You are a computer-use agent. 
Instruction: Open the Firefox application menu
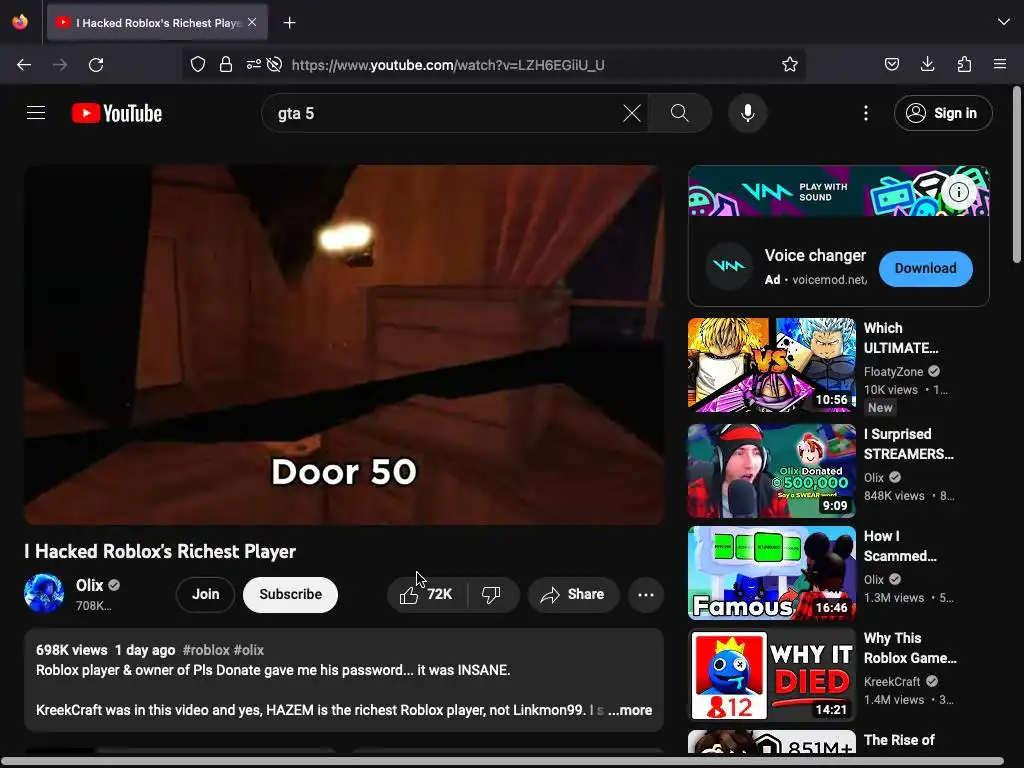click(1000, 64)
